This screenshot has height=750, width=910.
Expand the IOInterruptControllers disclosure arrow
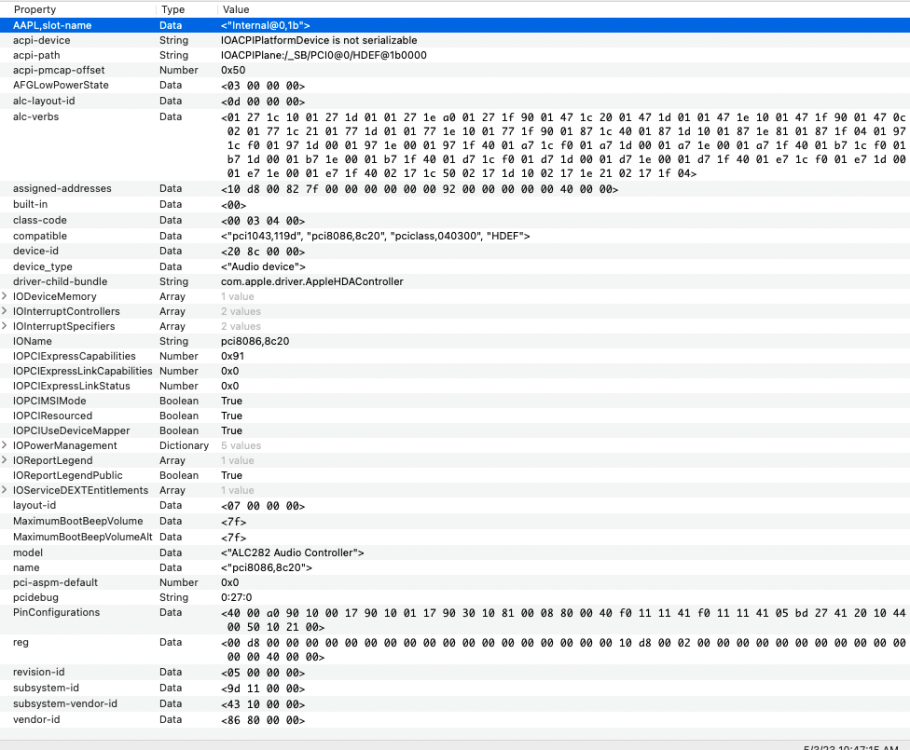(5, 311)
